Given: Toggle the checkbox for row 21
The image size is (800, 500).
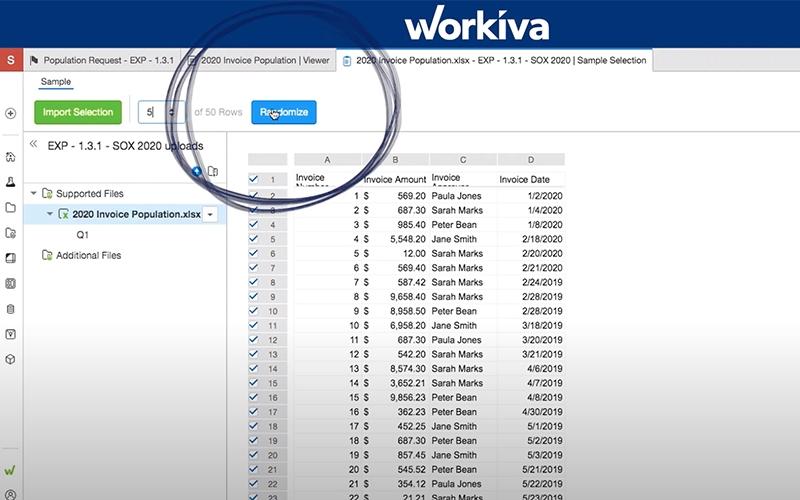Looking at the screenshot, I should [254, 469].
